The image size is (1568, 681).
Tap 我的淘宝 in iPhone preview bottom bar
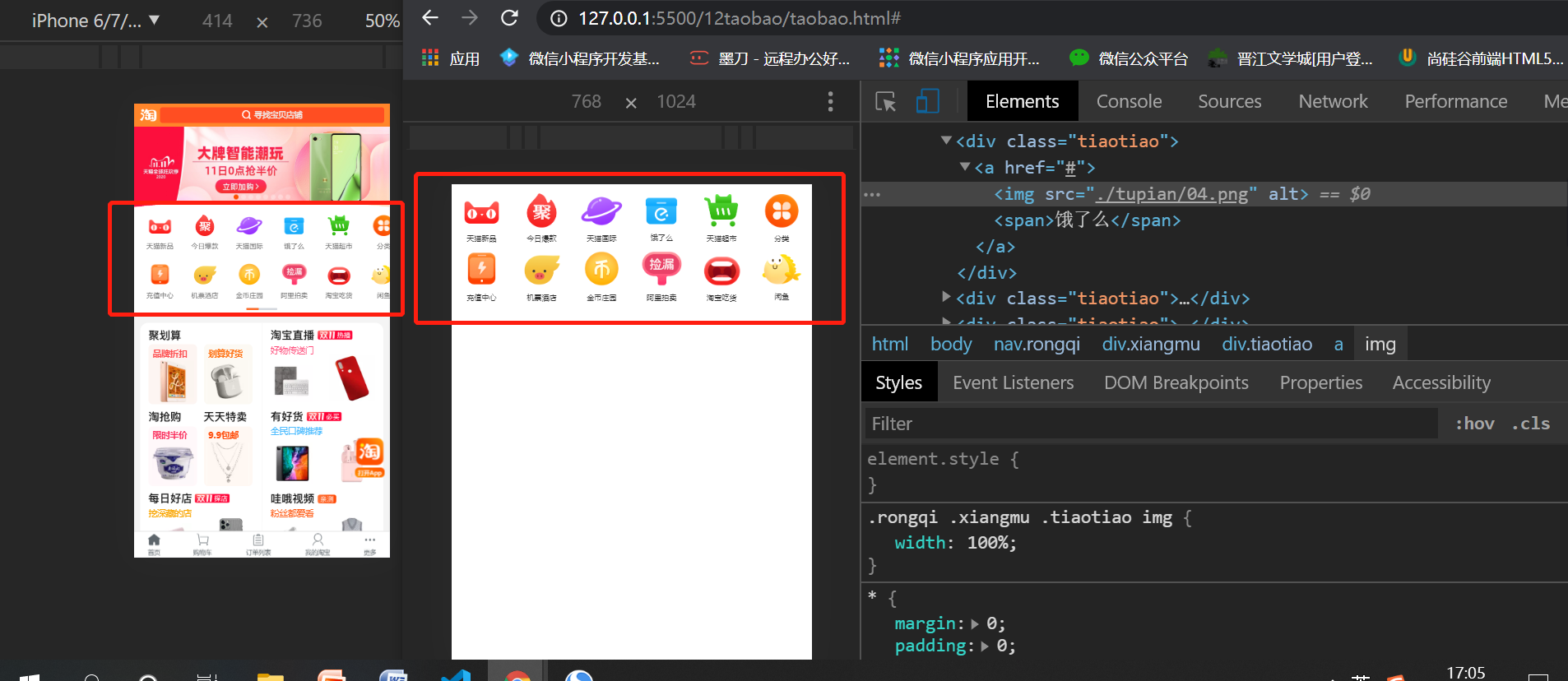pyautogui.click(x=318, y=544)
